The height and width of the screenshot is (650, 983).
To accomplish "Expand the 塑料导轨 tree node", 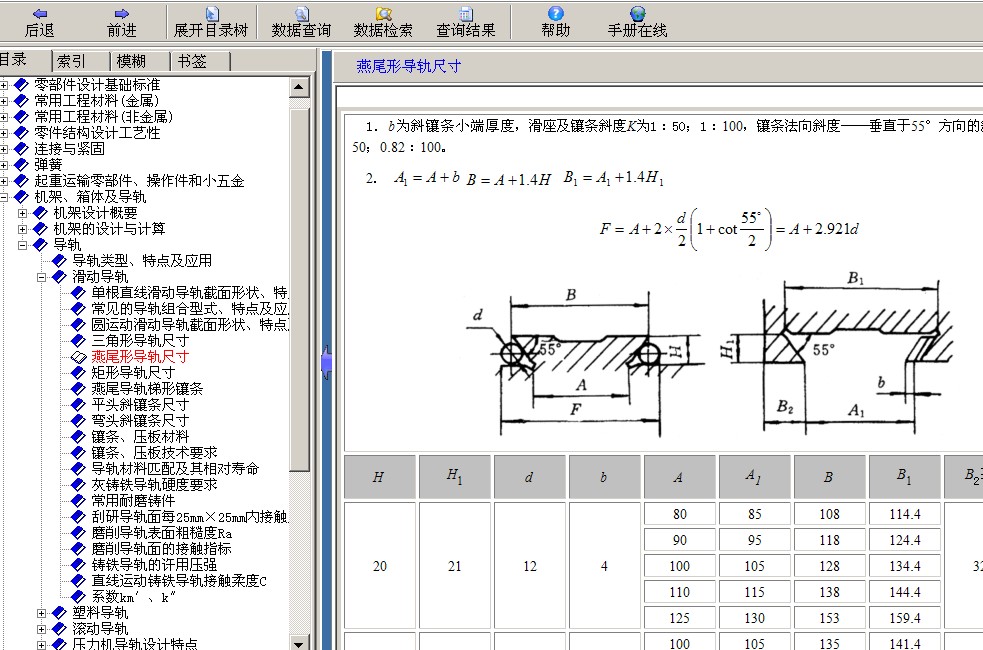I will pos(41,613).
